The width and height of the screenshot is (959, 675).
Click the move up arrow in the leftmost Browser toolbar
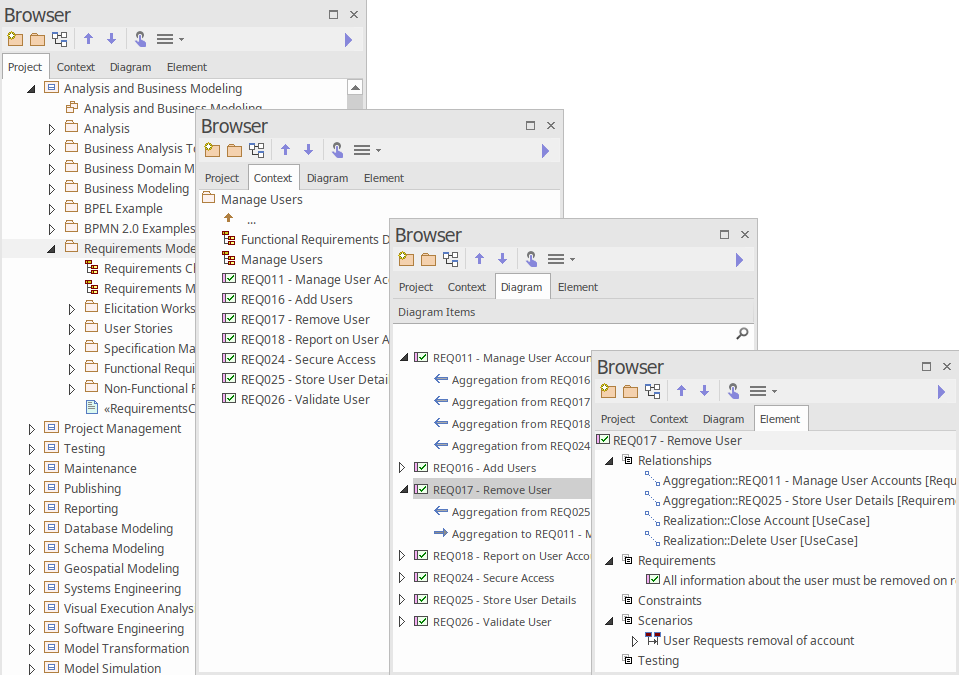coord(88,39)
